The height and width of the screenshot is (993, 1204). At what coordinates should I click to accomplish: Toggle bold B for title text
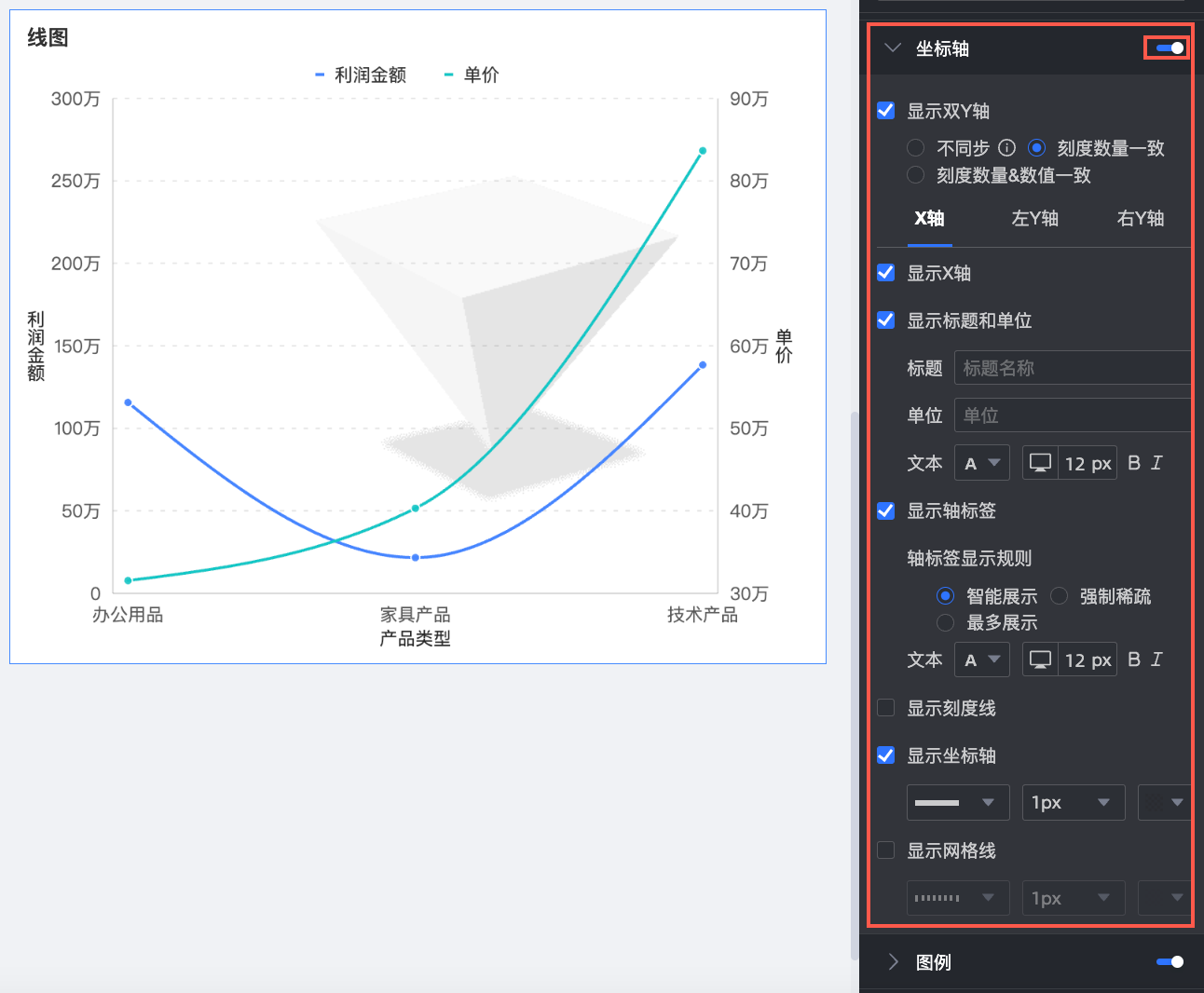(1134, 462)
